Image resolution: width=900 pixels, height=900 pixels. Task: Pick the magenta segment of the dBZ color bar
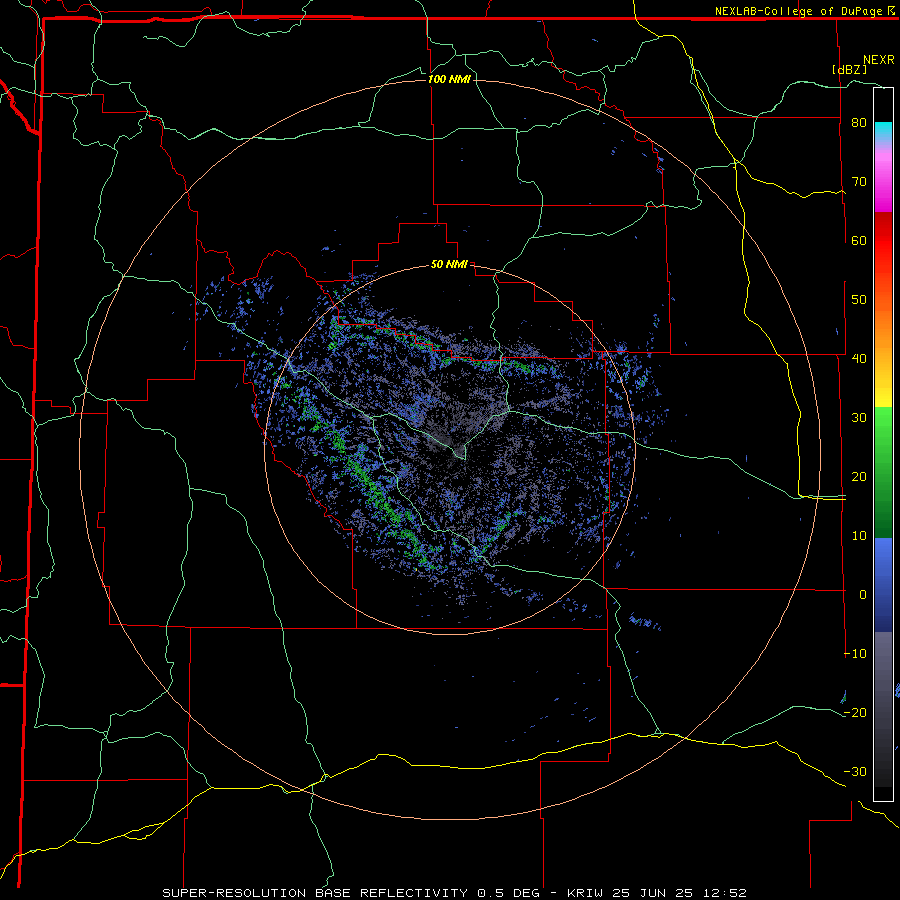click(x=883, y=183)
